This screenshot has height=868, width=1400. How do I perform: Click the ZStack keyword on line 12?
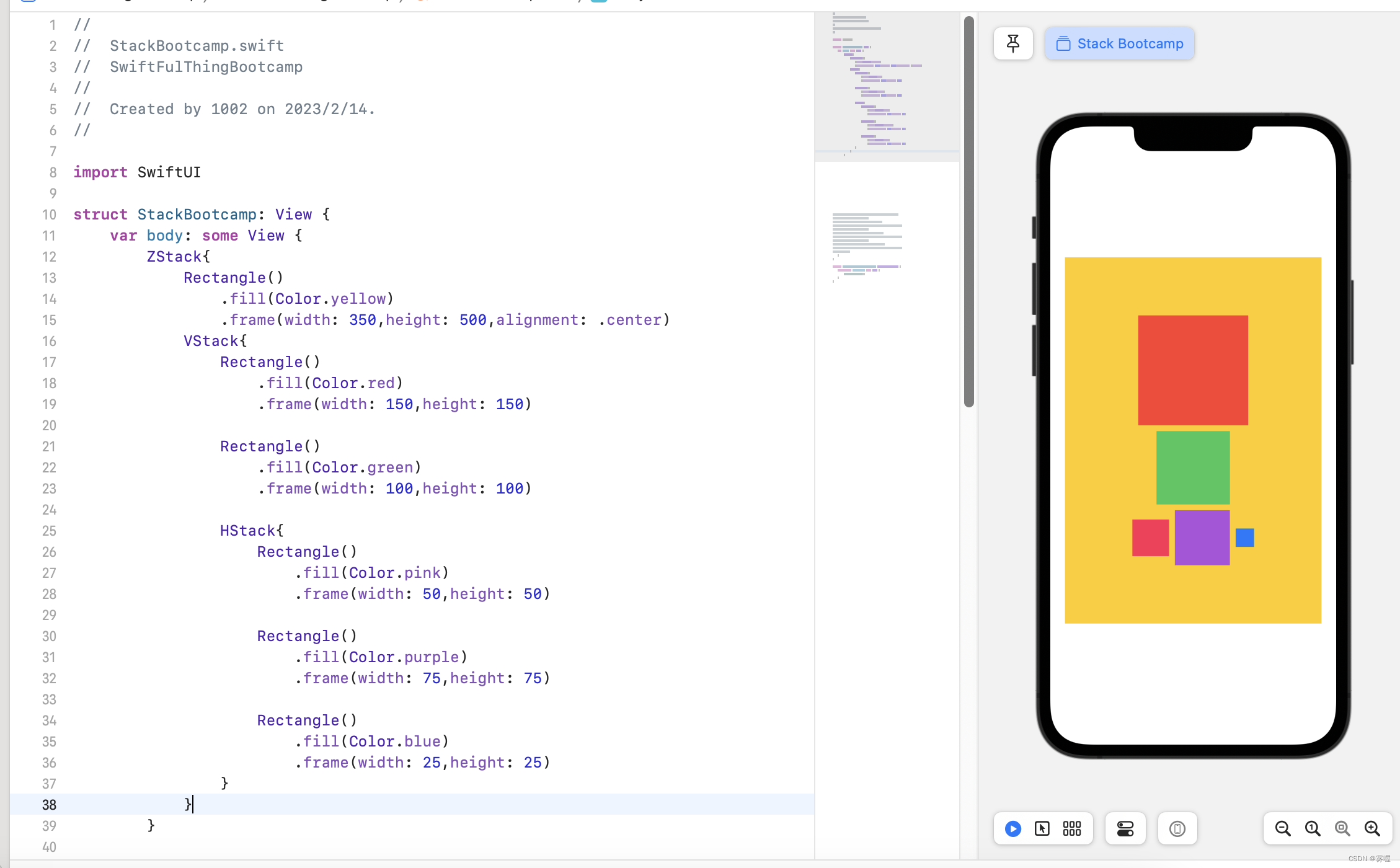(174, 256)
